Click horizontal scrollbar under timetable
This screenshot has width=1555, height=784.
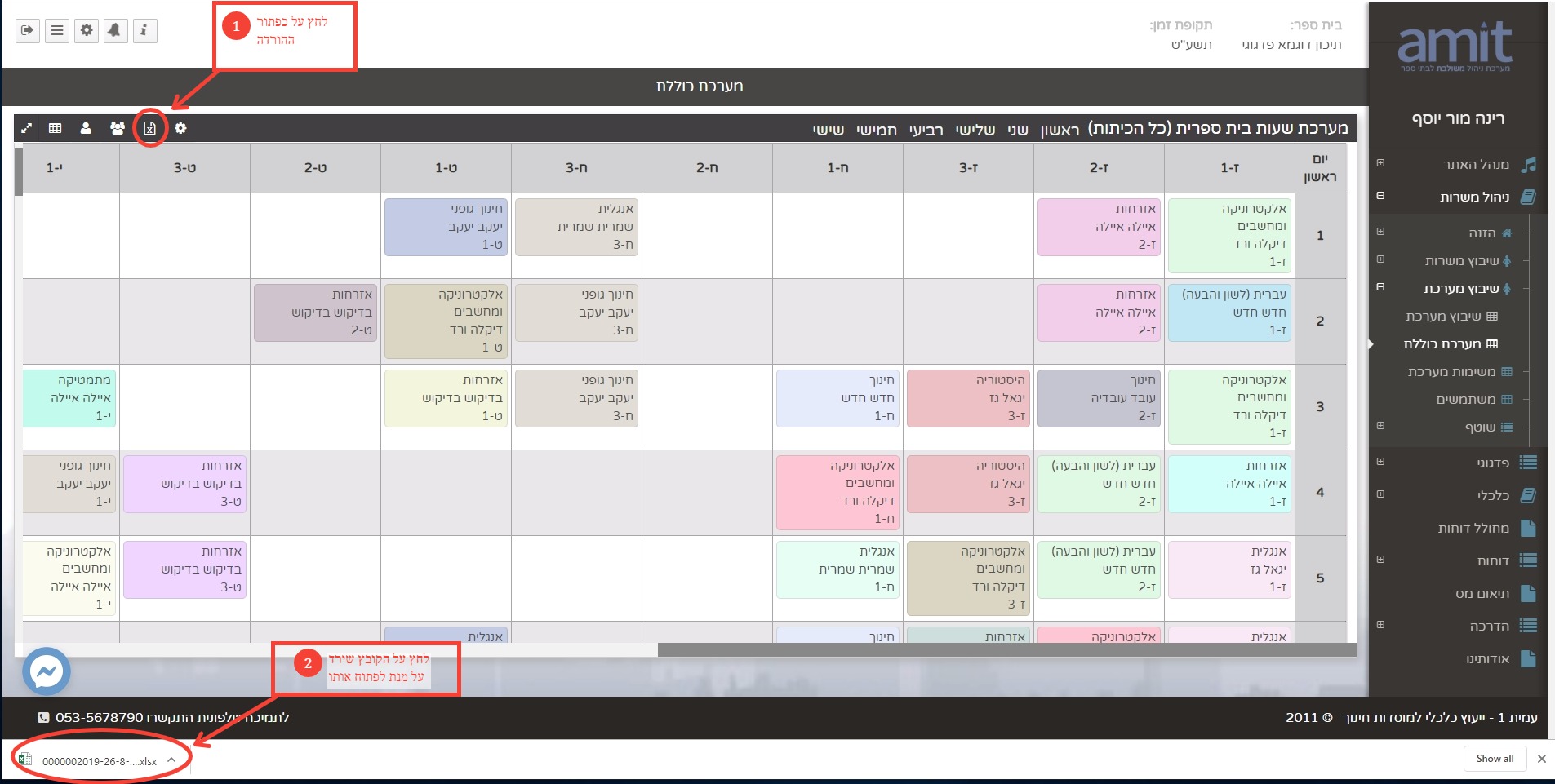tap(1006, 650)
